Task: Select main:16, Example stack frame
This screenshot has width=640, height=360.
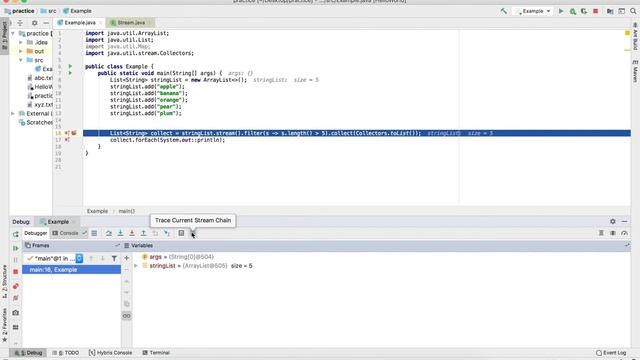Action: 71,270
